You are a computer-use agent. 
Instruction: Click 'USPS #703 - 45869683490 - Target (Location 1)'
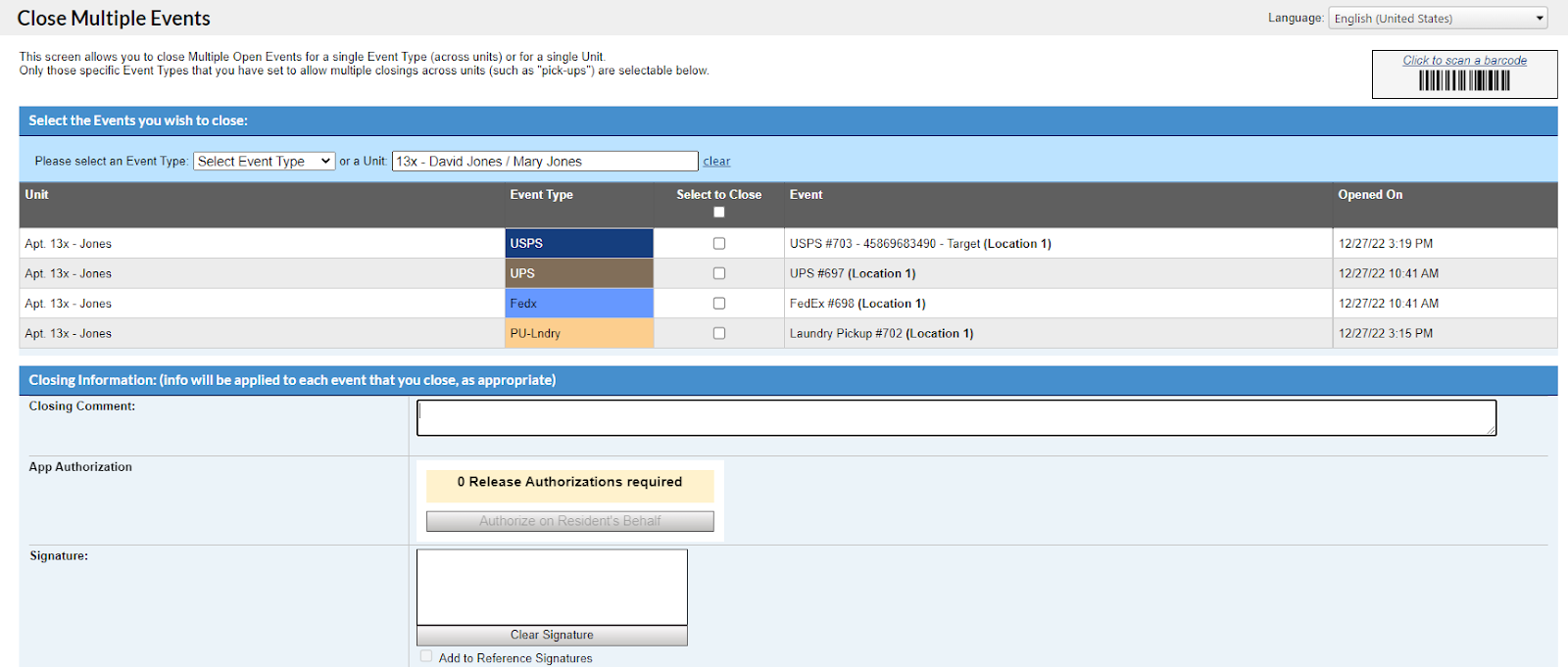[920, 244]
